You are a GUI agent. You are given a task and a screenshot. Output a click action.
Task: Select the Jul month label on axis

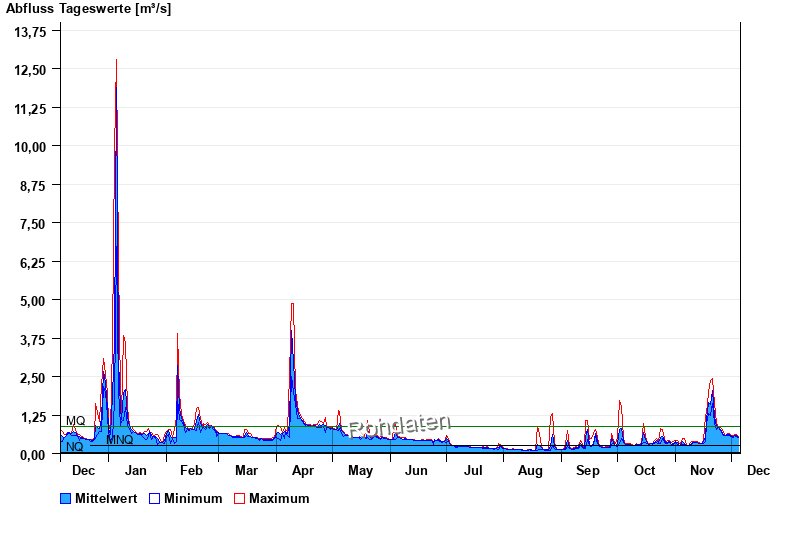(x=473, y=470)
